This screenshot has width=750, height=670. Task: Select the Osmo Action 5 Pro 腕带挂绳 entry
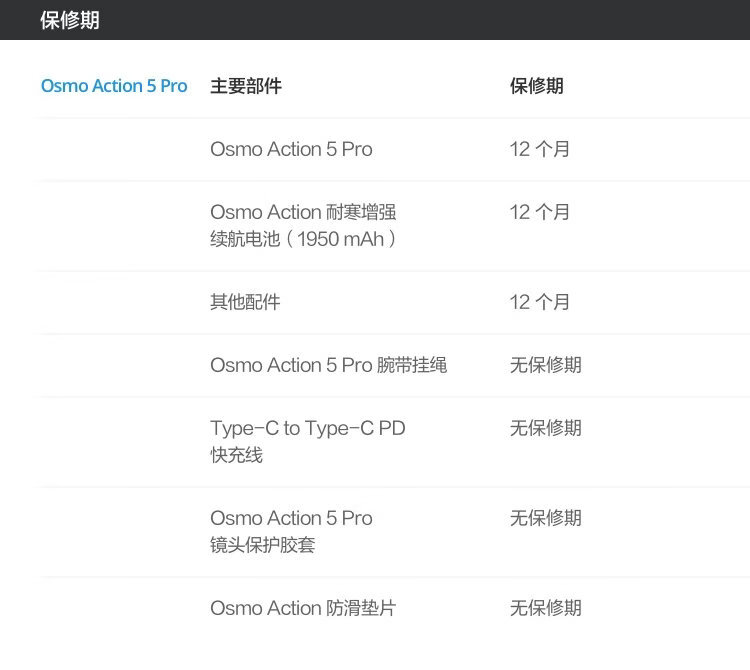(328, 365)
